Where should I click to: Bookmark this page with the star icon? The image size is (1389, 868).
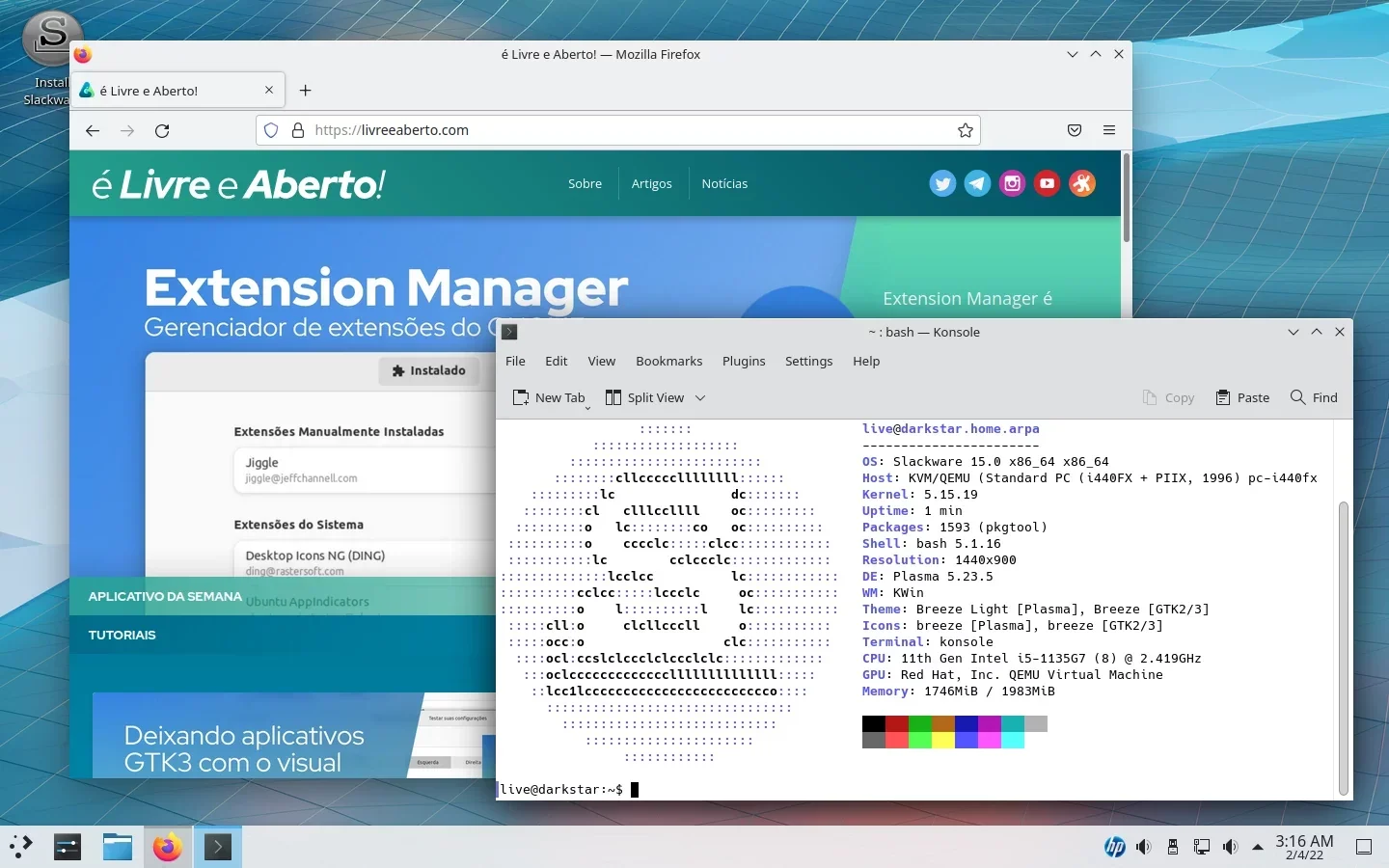click(965, 130)
